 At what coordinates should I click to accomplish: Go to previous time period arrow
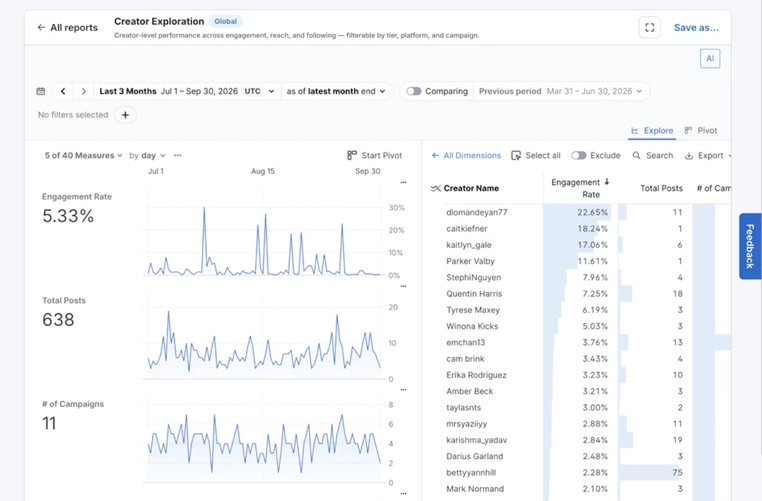63,91
